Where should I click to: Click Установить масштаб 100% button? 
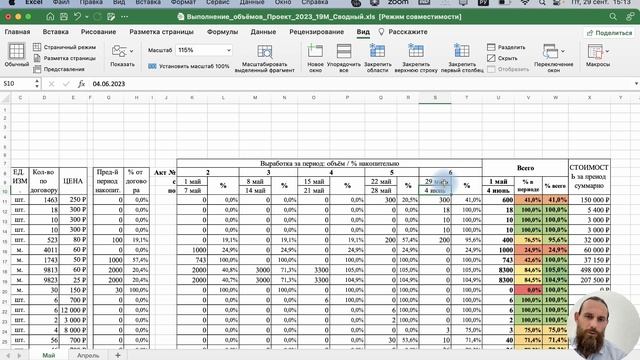point(189,66)
